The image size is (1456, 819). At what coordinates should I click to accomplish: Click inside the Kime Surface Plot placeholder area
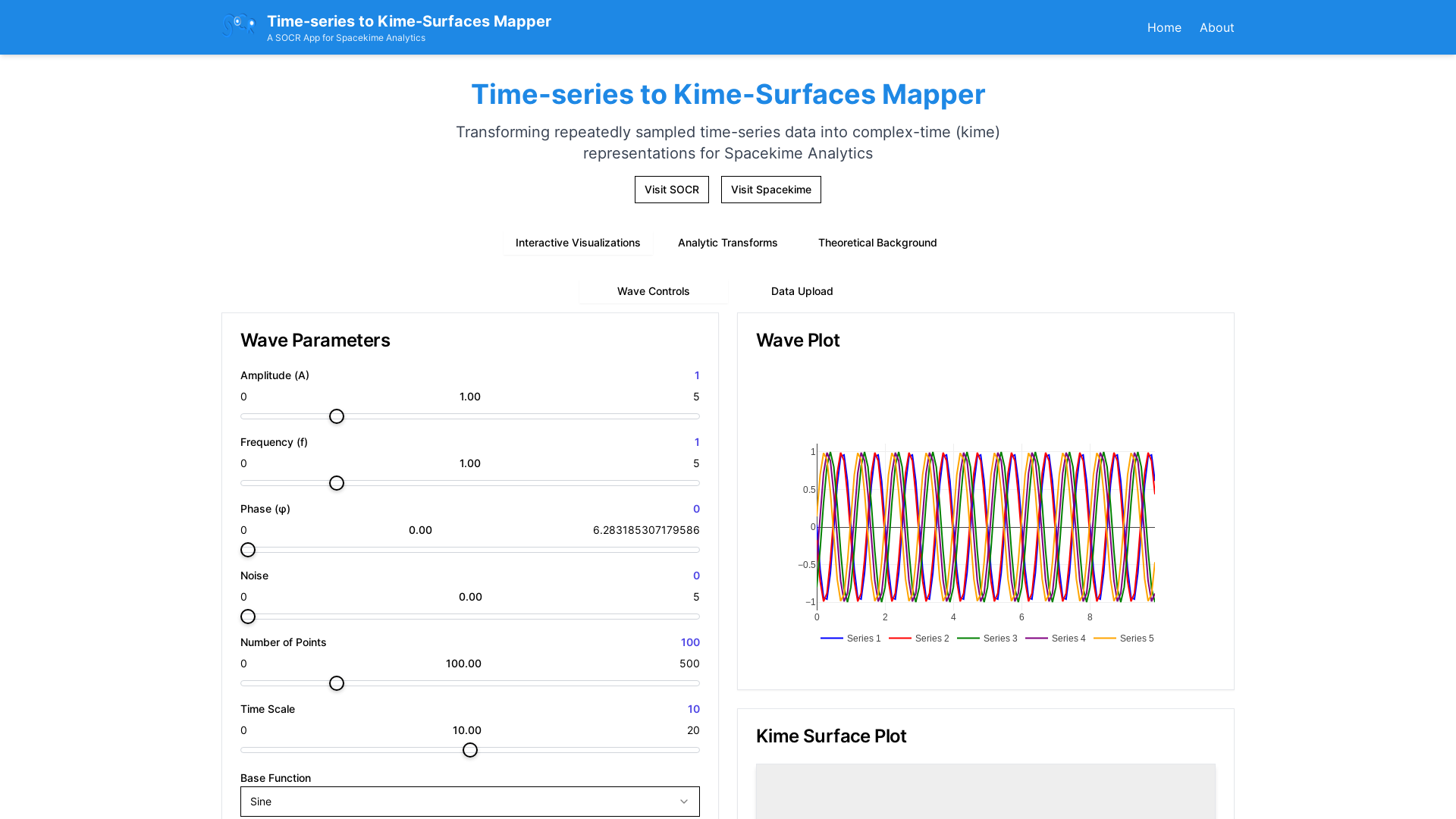[984, 792]
